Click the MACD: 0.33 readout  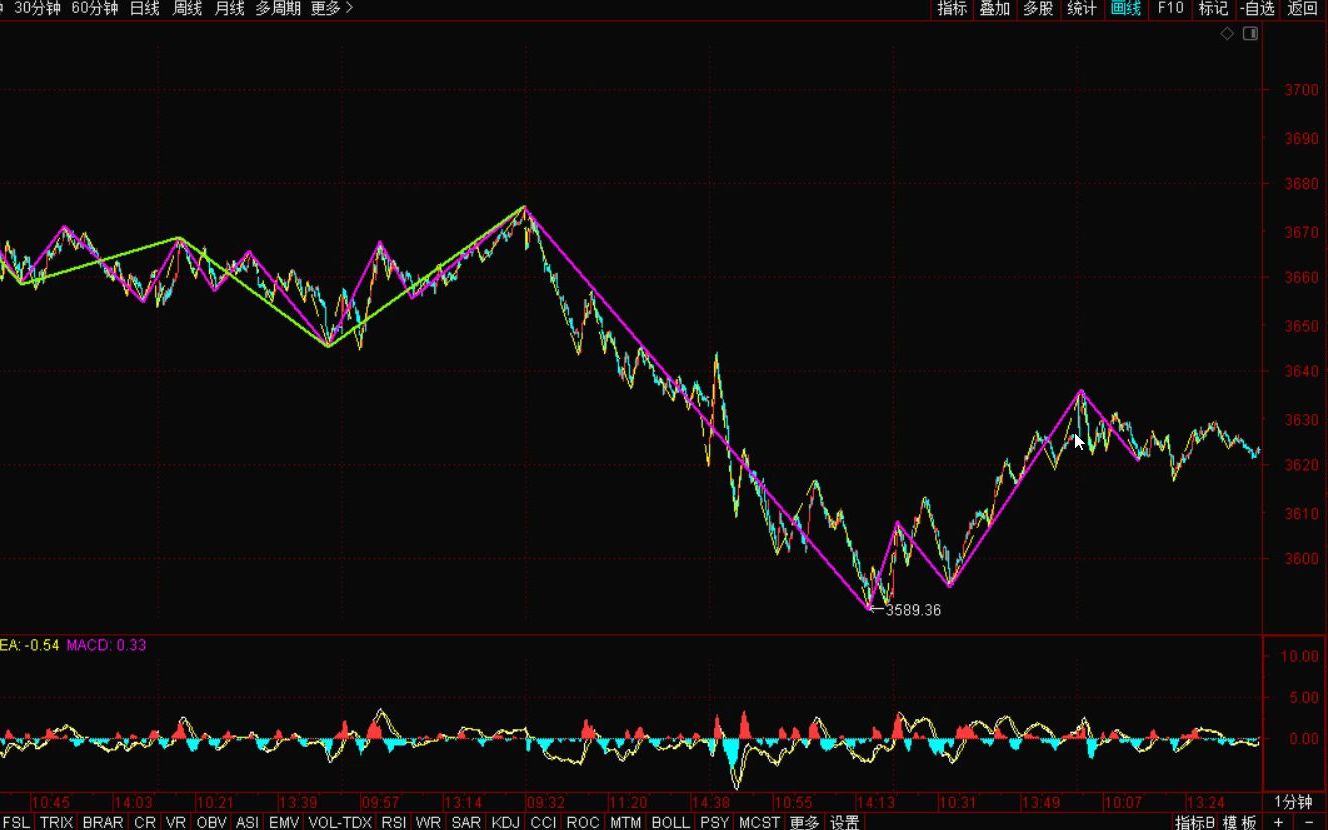pyautogui.click(x=106, y=645)
